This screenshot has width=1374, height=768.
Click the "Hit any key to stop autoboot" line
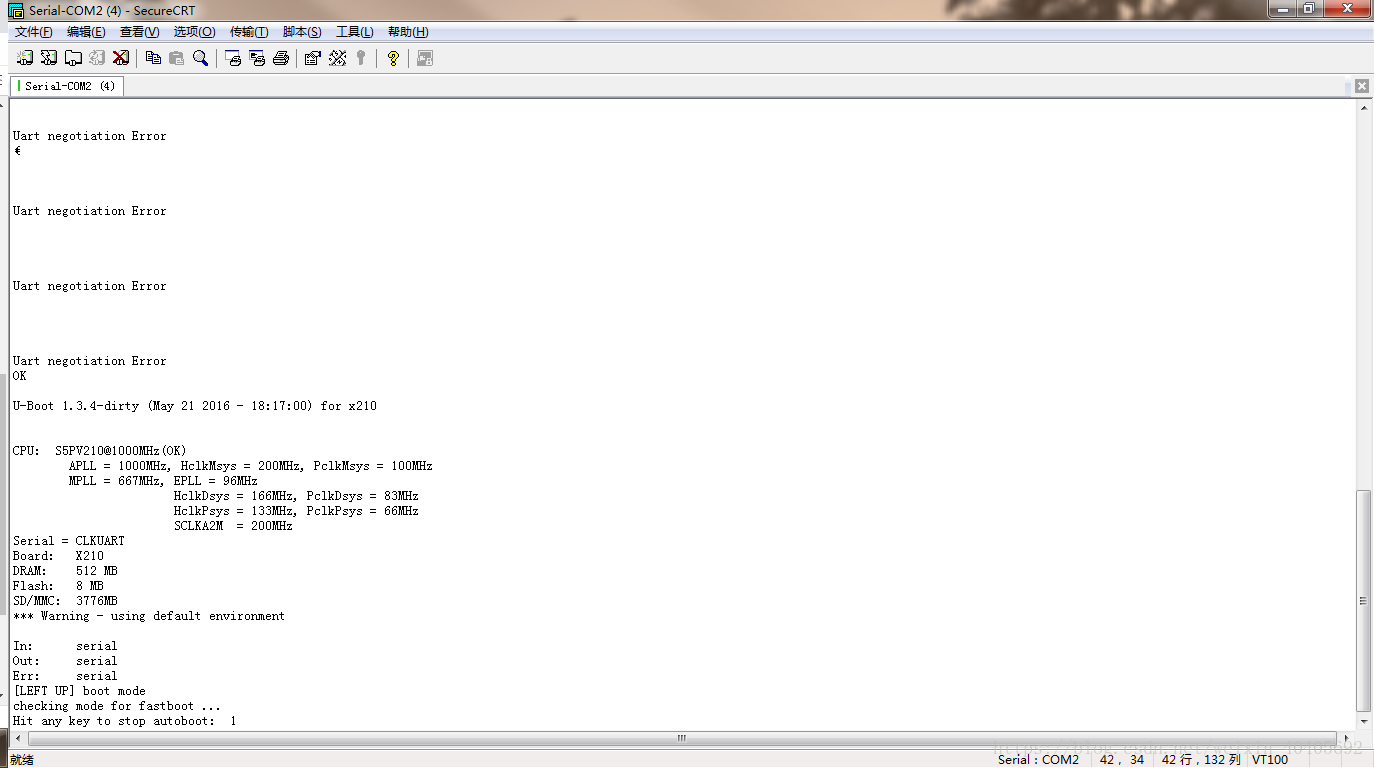pos(125,721)
